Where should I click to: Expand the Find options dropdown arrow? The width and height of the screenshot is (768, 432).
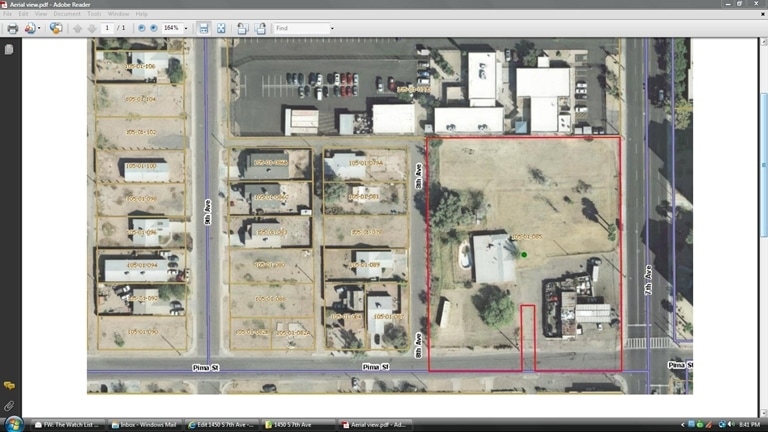pyautogui.click(x=331, y=28)
